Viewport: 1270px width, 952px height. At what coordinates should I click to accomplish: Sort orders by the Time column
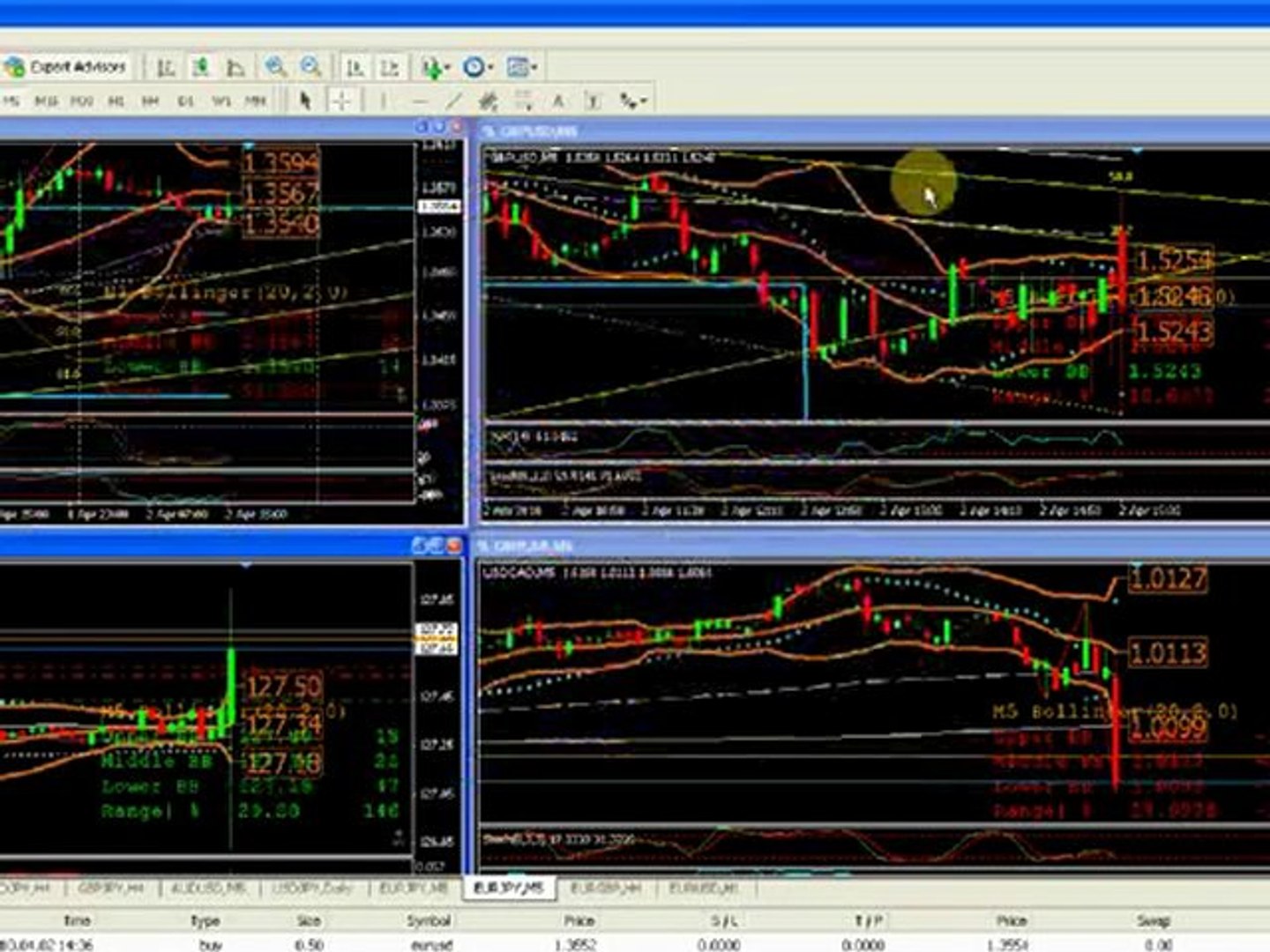[x=77, y=920]
